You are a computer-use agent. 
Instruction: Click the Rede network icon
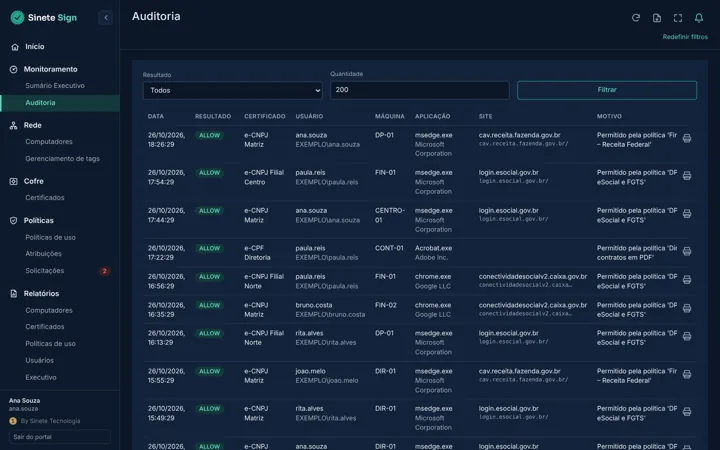(13, 125)
